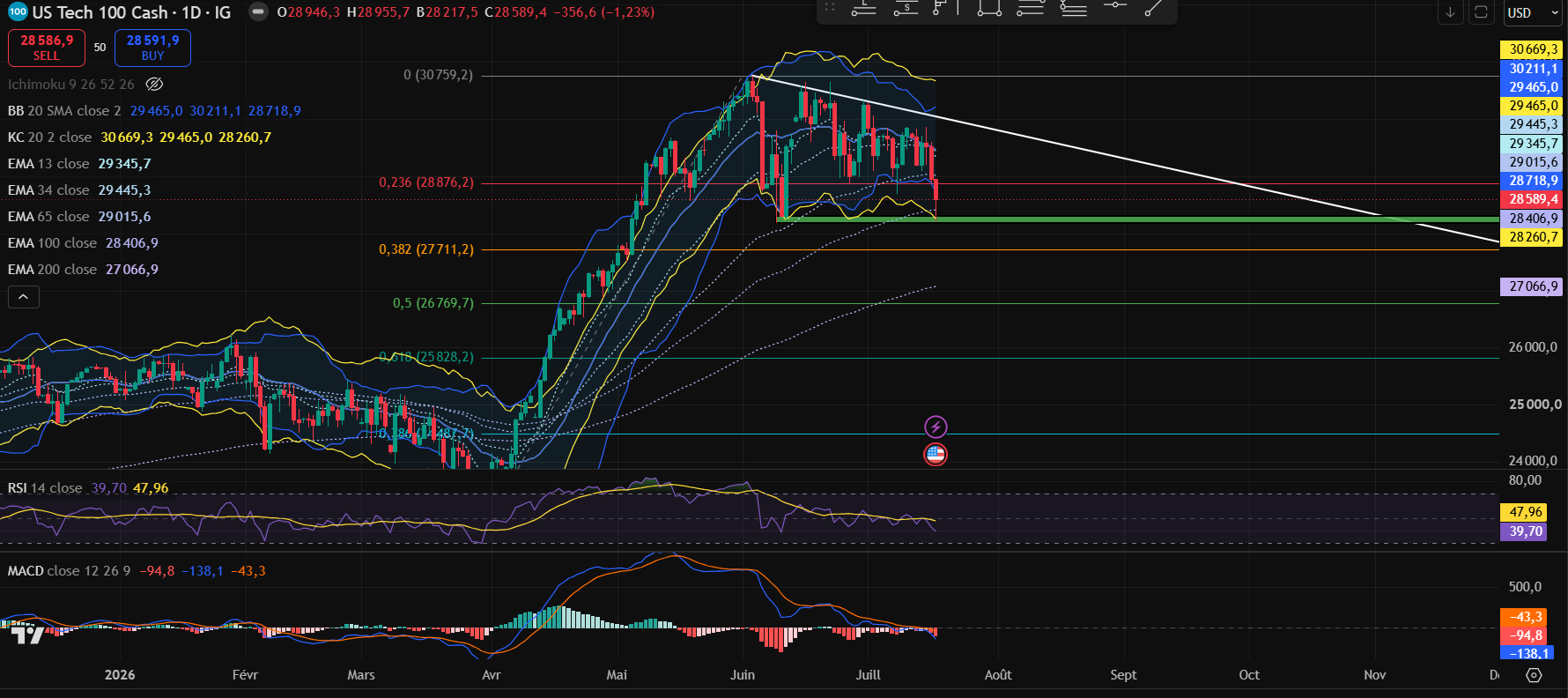Click the US flag economic event icon

[x=936, y=455]
